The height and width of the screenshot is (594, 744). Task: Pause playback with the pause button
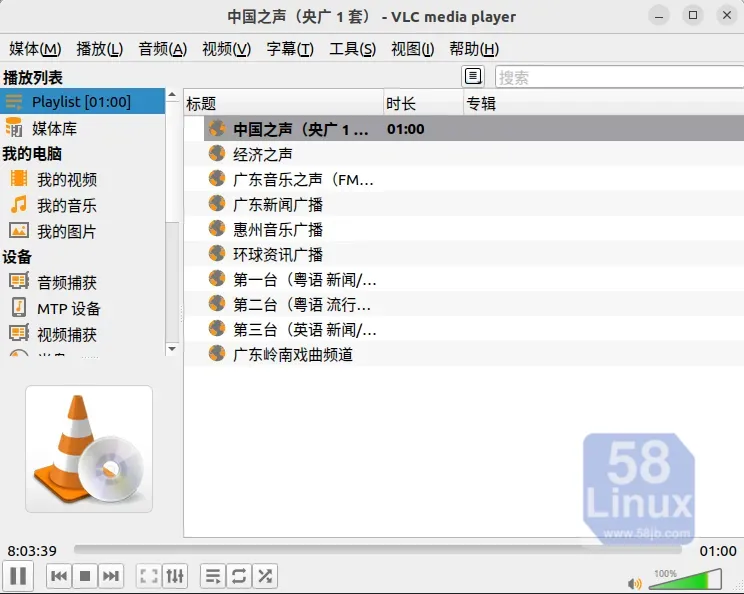(x=18, y=576)
